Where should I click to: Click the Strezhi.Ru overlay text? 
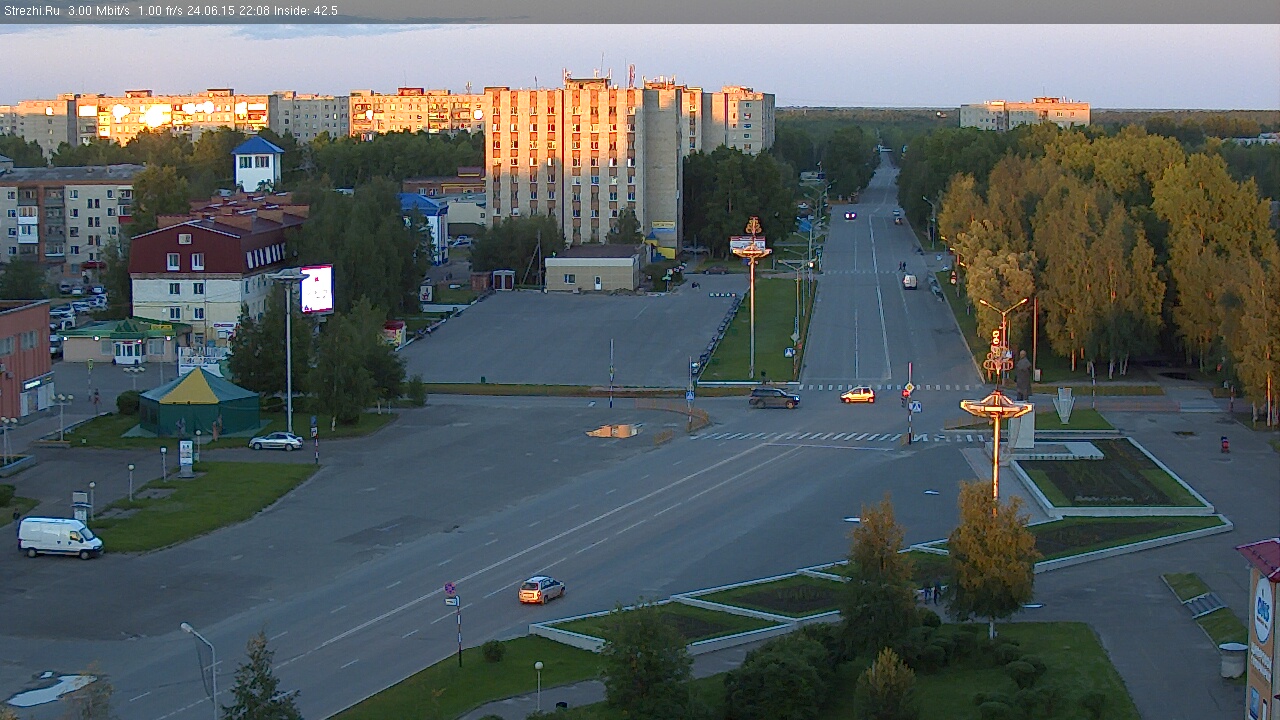click(x=31, y=11)
